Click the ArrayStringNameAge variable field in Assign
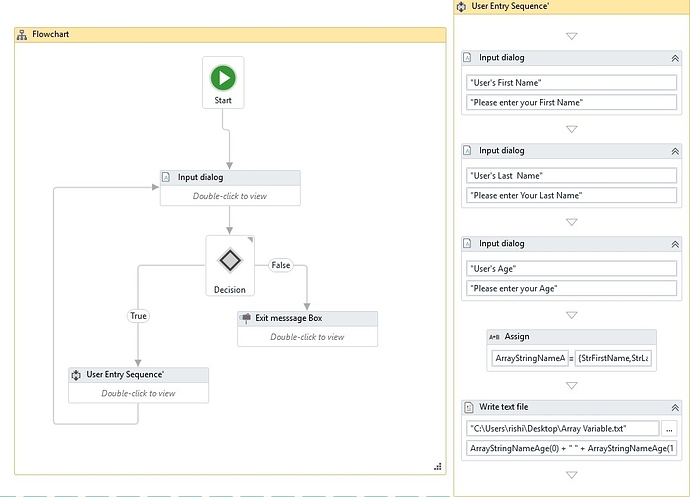690x497 pixels. point(529,358)
